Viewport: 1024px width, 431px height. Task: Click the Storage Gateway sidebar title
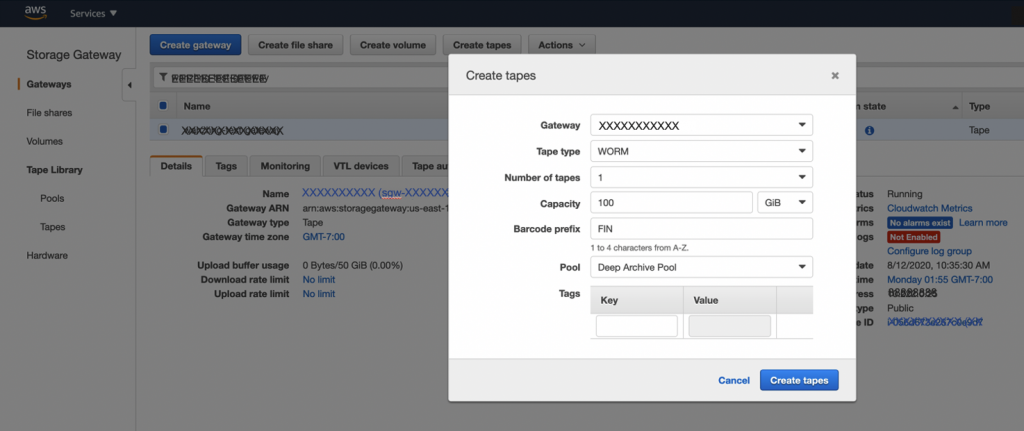pos(74,55)
